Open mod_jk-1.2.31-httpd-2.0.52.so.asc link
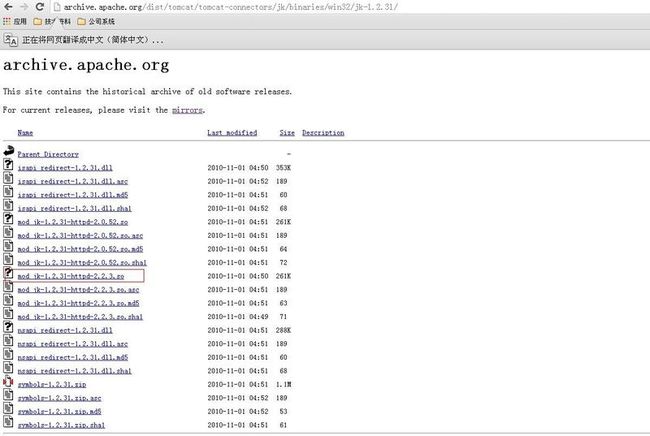 80,235
